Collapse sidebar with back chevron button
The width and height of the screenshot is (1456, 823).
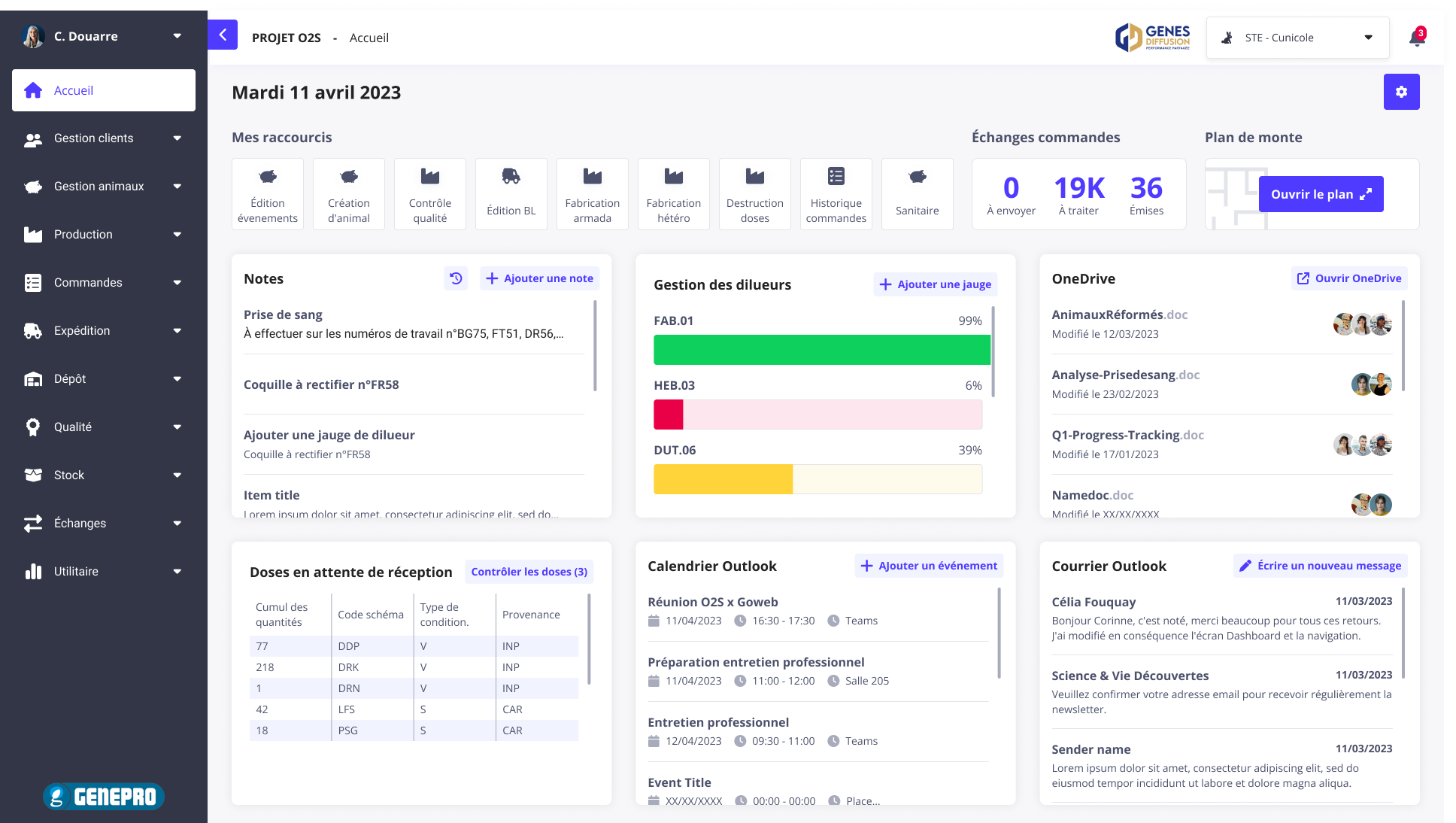tap(223, 35)
